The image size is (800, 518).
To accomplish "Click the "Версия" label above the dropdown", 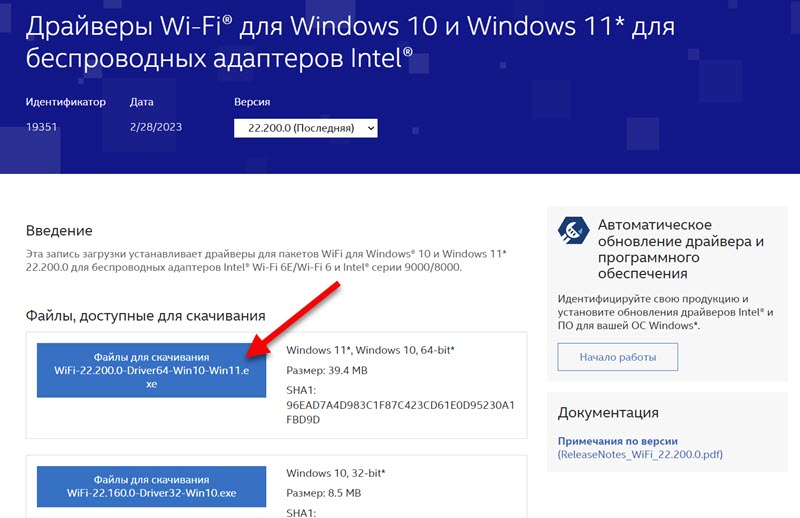I will tap(252, 102).
